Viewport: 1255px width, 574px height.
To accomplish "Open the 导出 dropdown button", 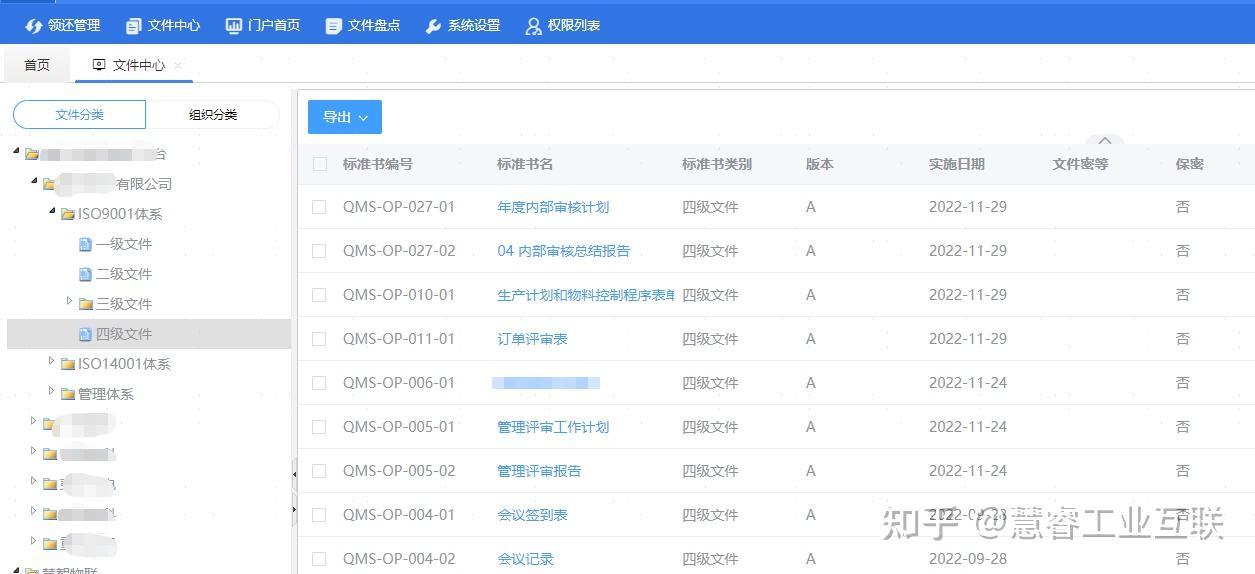I will click(345, 117).
